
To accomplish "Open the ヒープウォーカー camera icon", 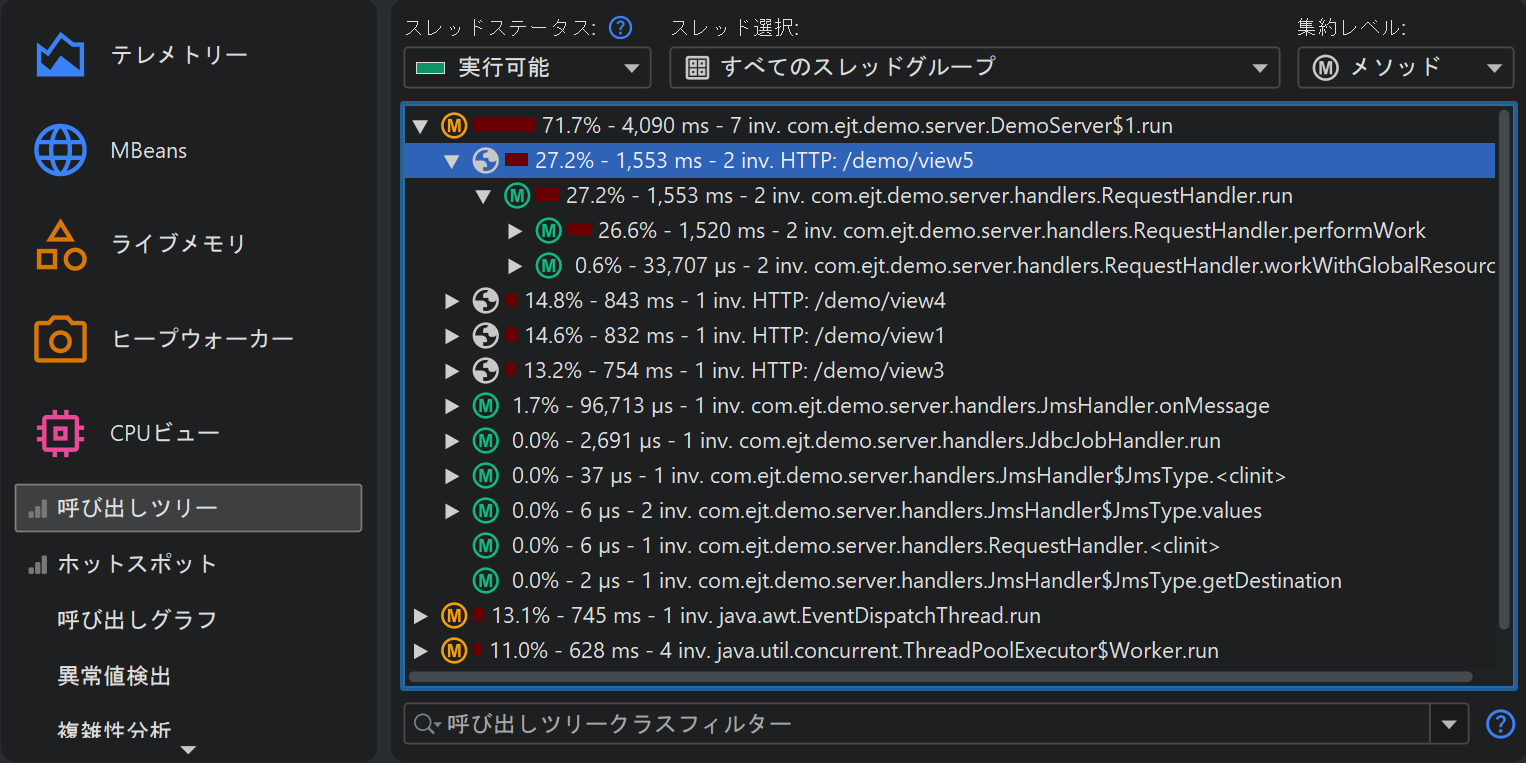I will [x=60, y=339].
